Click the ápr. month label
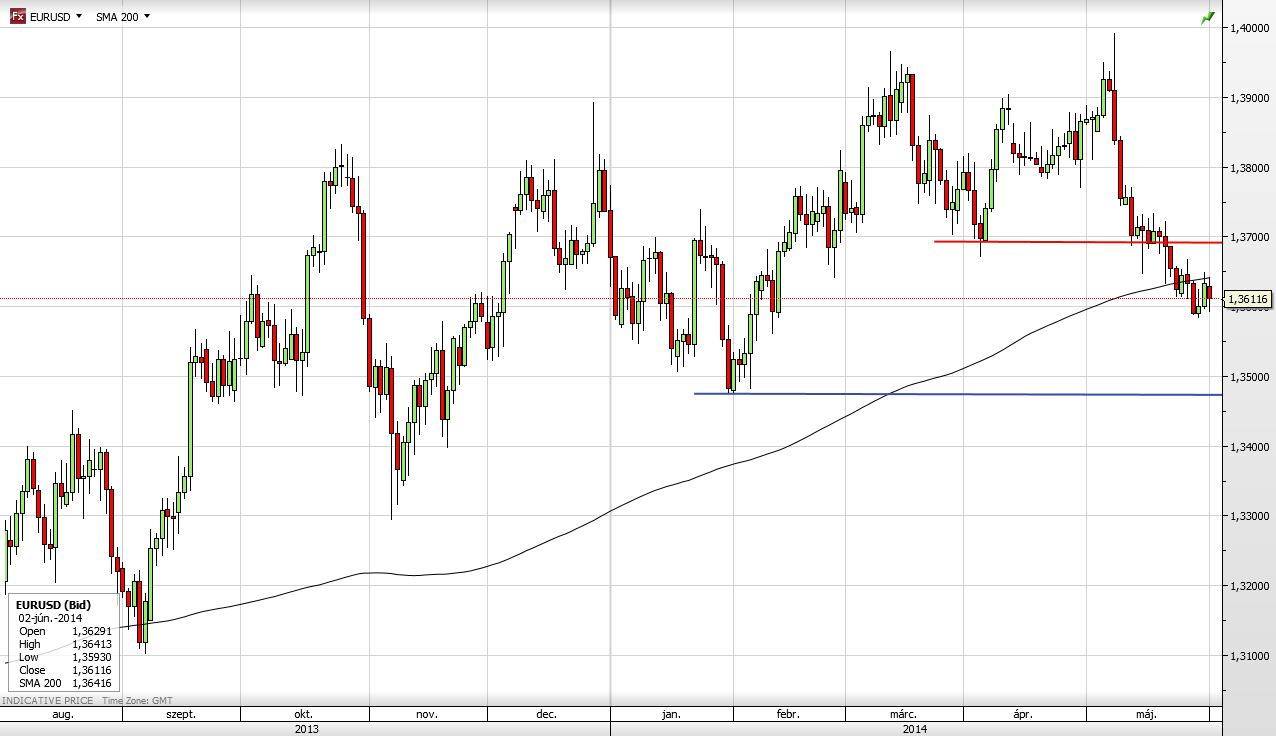The height and width of the screenshot is (736, 1276). point(1023,715)
